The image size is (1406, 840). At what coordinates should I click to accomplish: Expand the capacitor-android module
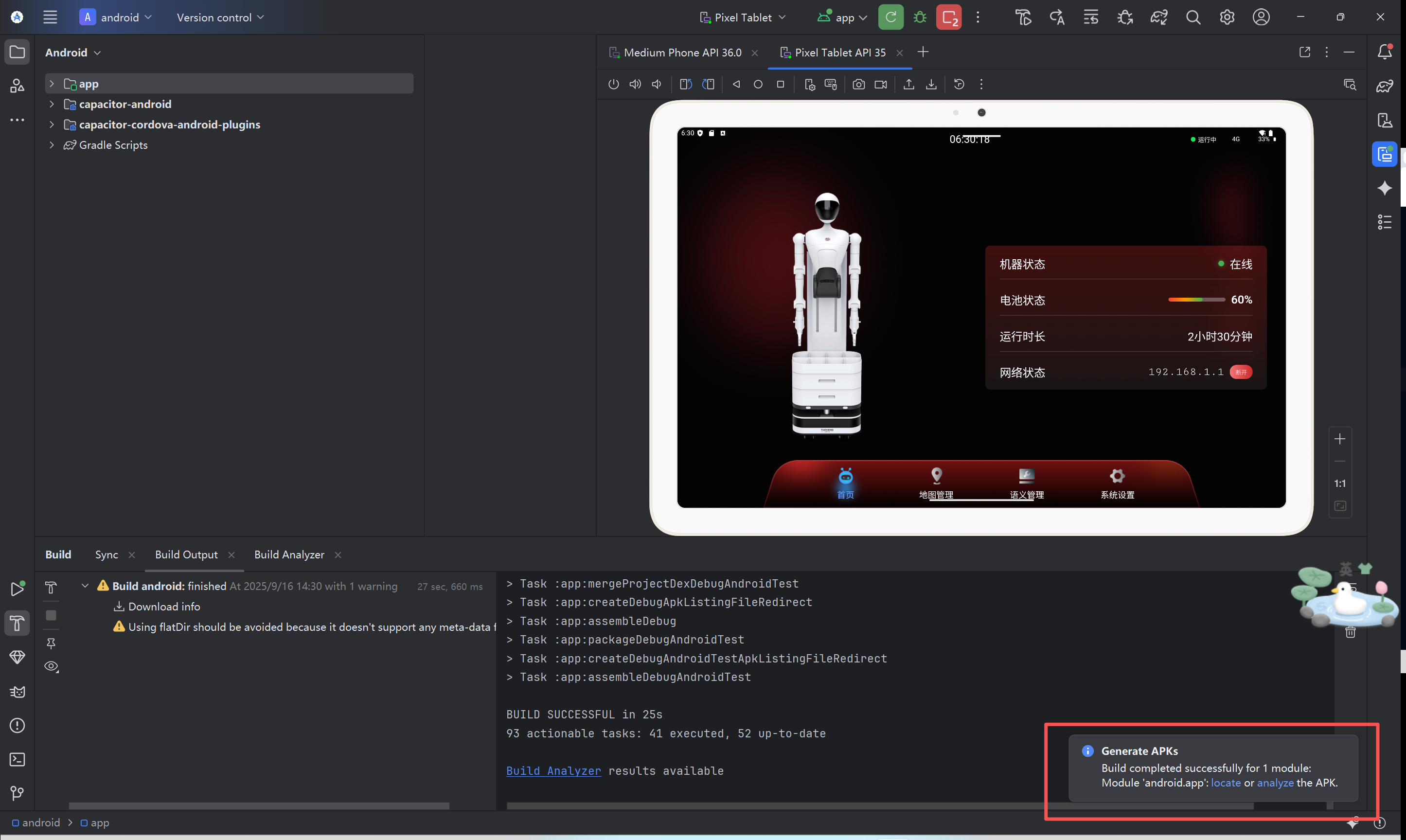tap(52, 104)
